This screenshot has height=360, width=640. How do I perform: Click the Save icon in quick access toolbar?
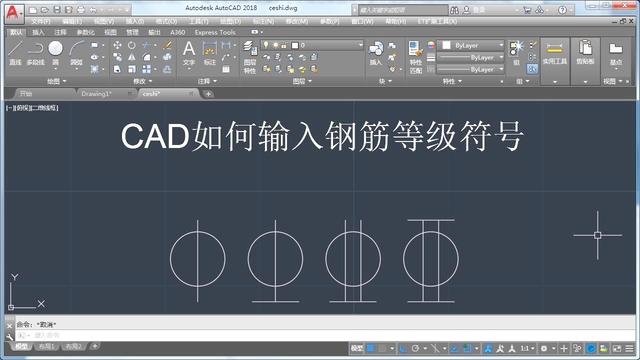pyautogui.click(x=57, y=9)
